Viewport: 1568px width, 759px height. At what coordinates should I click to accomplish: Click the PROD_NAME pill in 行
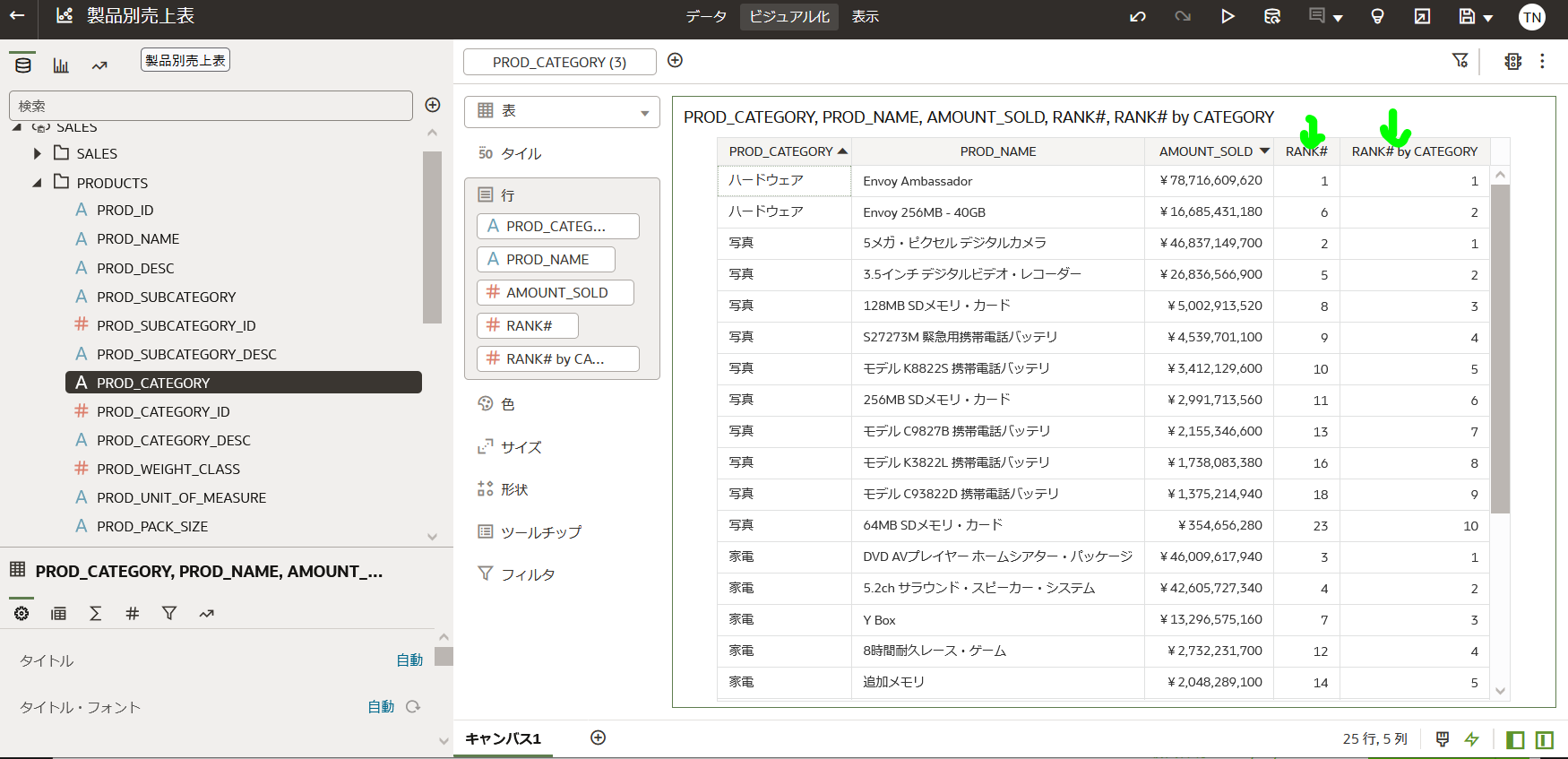click(x=547, y=260)
